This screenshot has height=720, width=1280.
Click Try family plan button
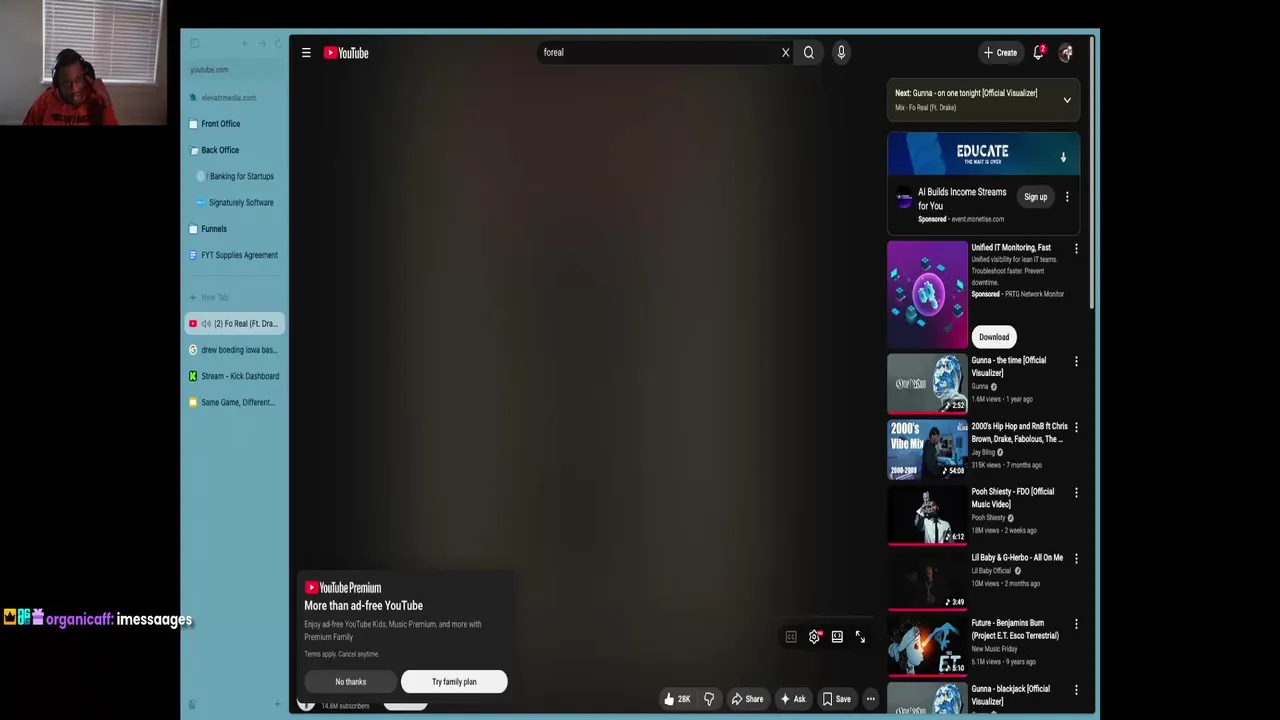[454, 682]
